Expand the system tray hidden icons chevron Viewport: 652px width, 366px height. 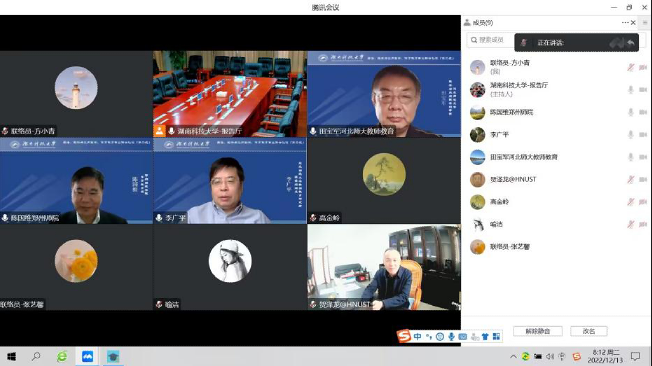coord(513,356)
